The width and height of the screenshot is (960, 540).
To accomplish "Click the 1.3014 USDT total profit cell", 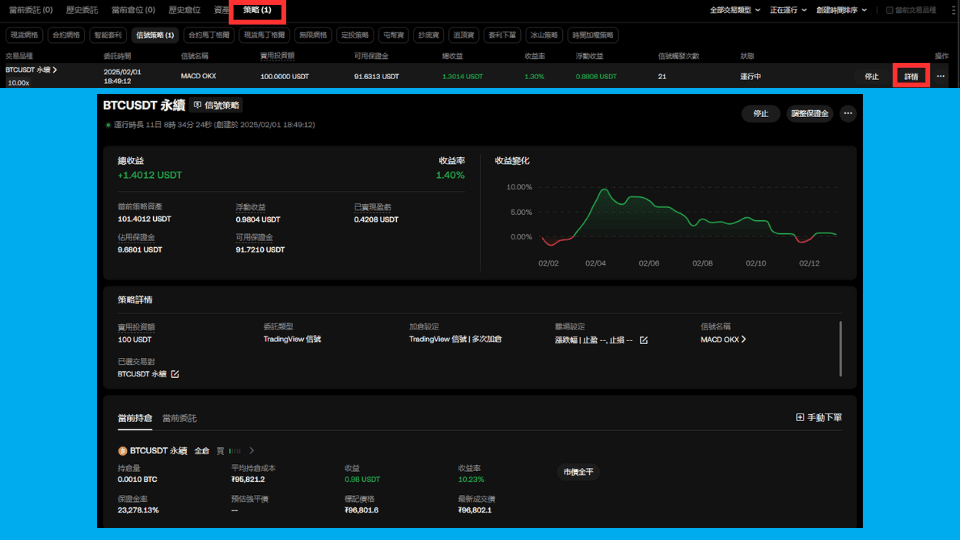I will coord(462,77).
